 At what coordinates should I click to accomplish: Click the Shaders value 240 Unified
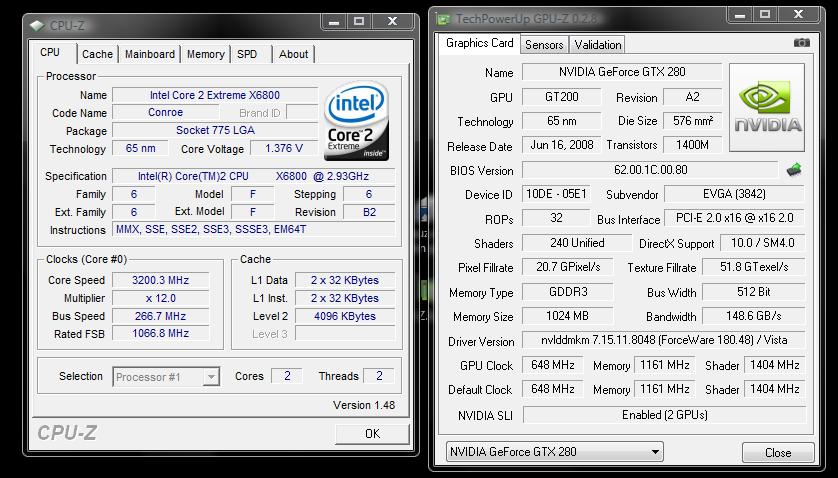pyautogui.click(x=577, y=243)
